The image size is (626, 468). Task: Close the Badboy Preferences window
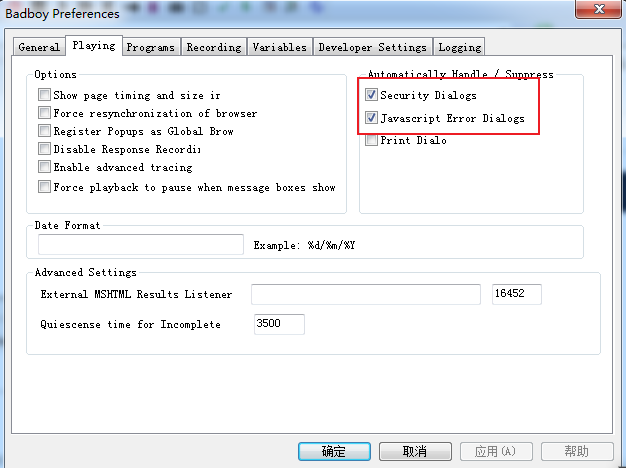pyautogui.click(x=598, y=9)
